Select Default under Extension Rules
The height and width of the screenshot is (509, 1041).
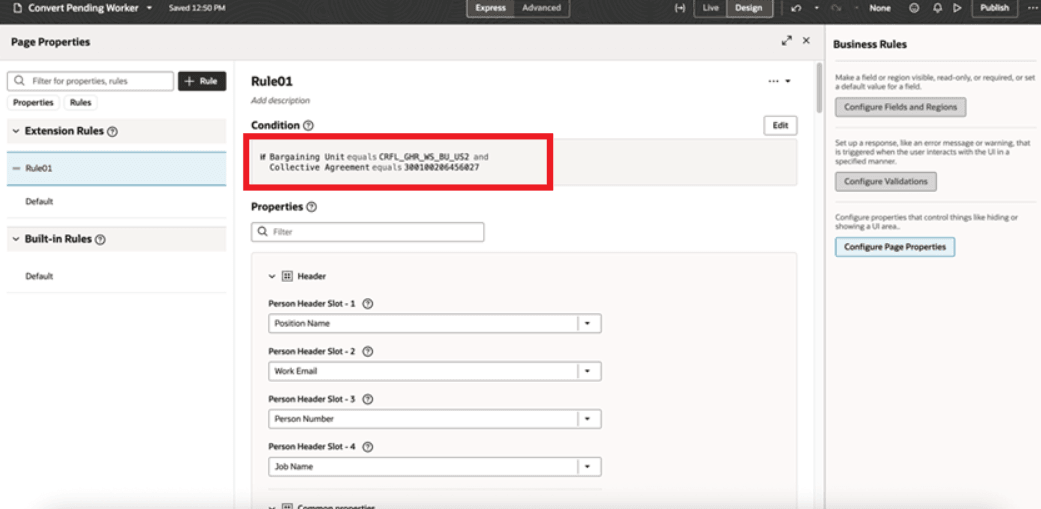pyautogui.click(x=39, y=201)
